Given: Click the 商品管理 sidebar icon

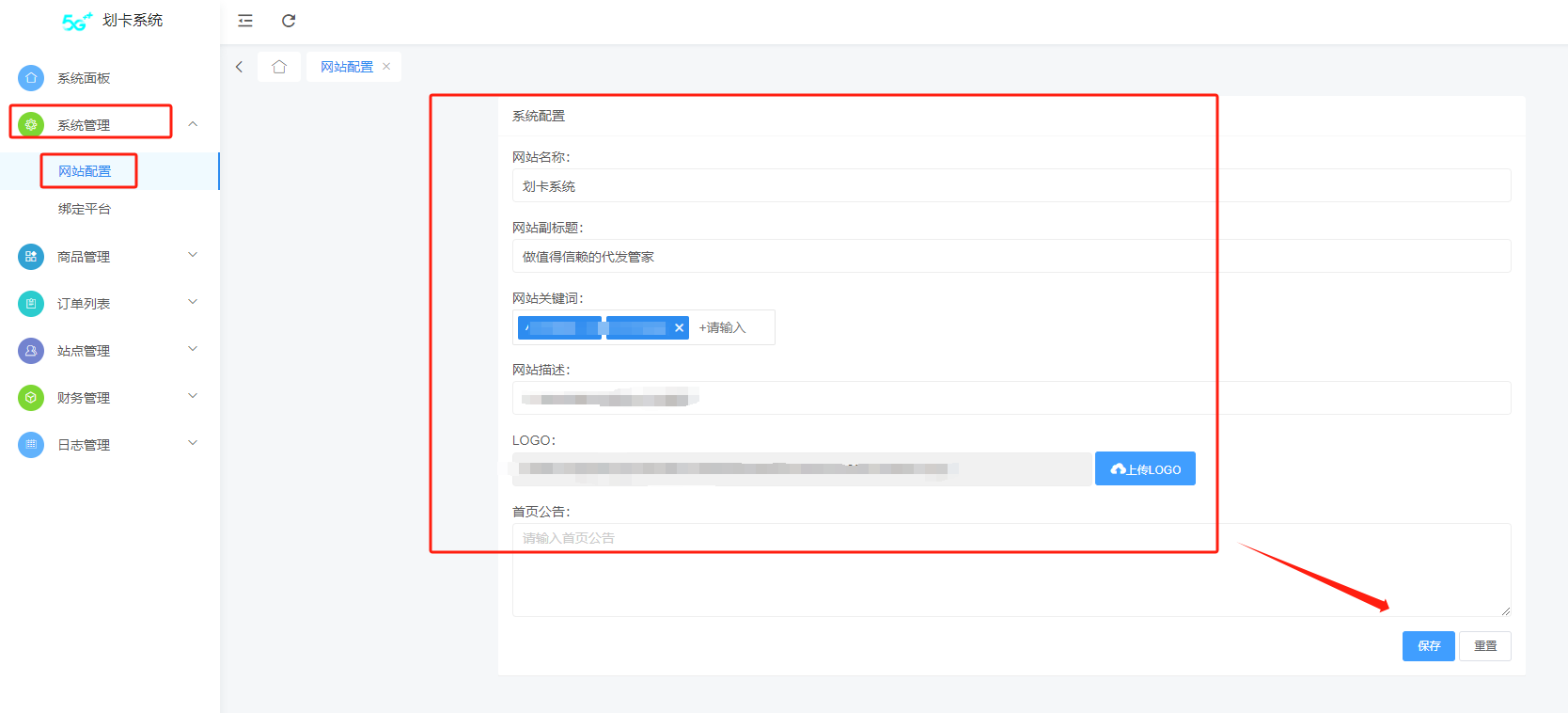Looking at the screenshot, I should pos(31,257).
